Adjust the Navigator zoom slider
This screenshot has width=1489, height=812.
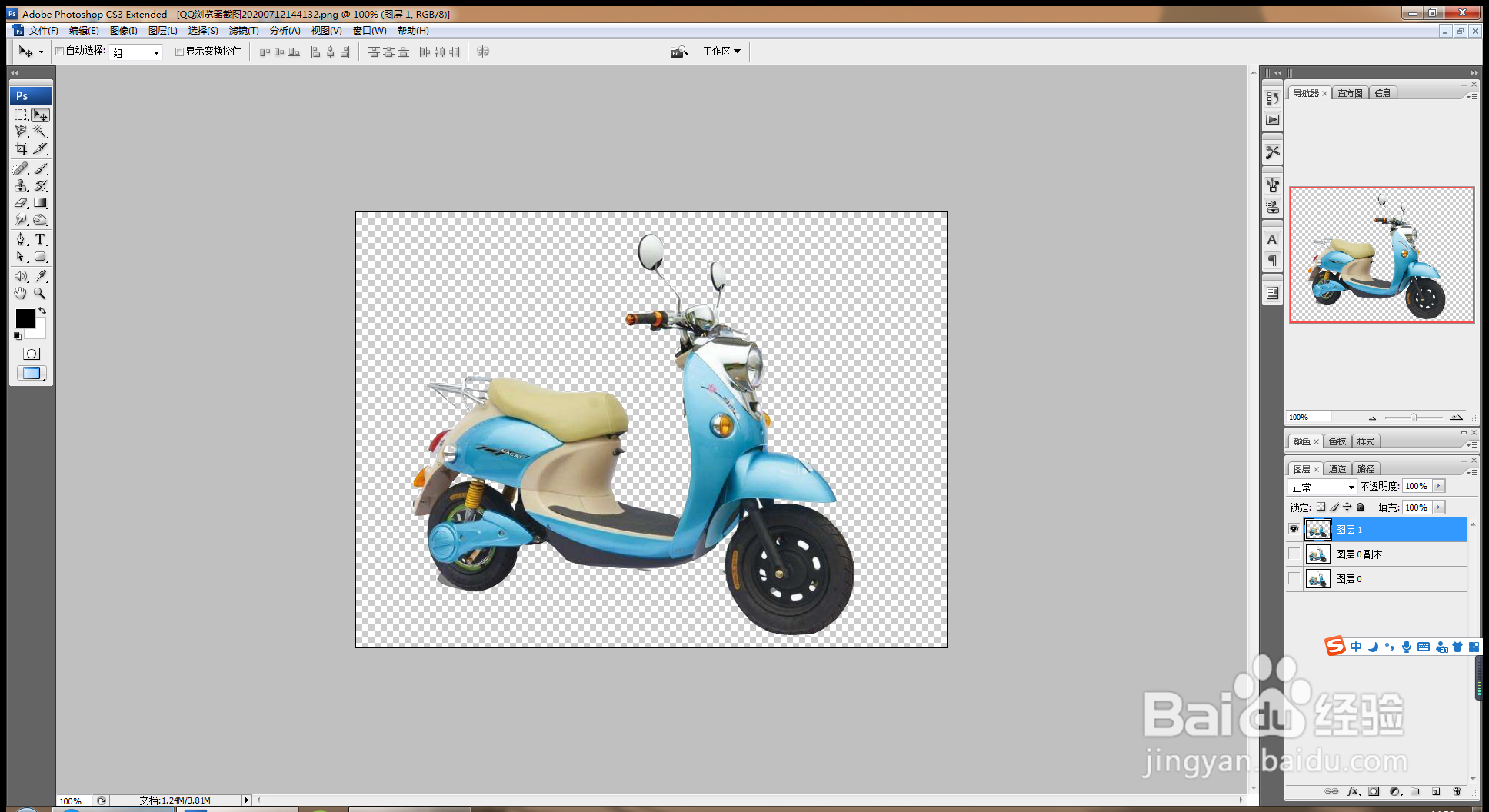1414,418
